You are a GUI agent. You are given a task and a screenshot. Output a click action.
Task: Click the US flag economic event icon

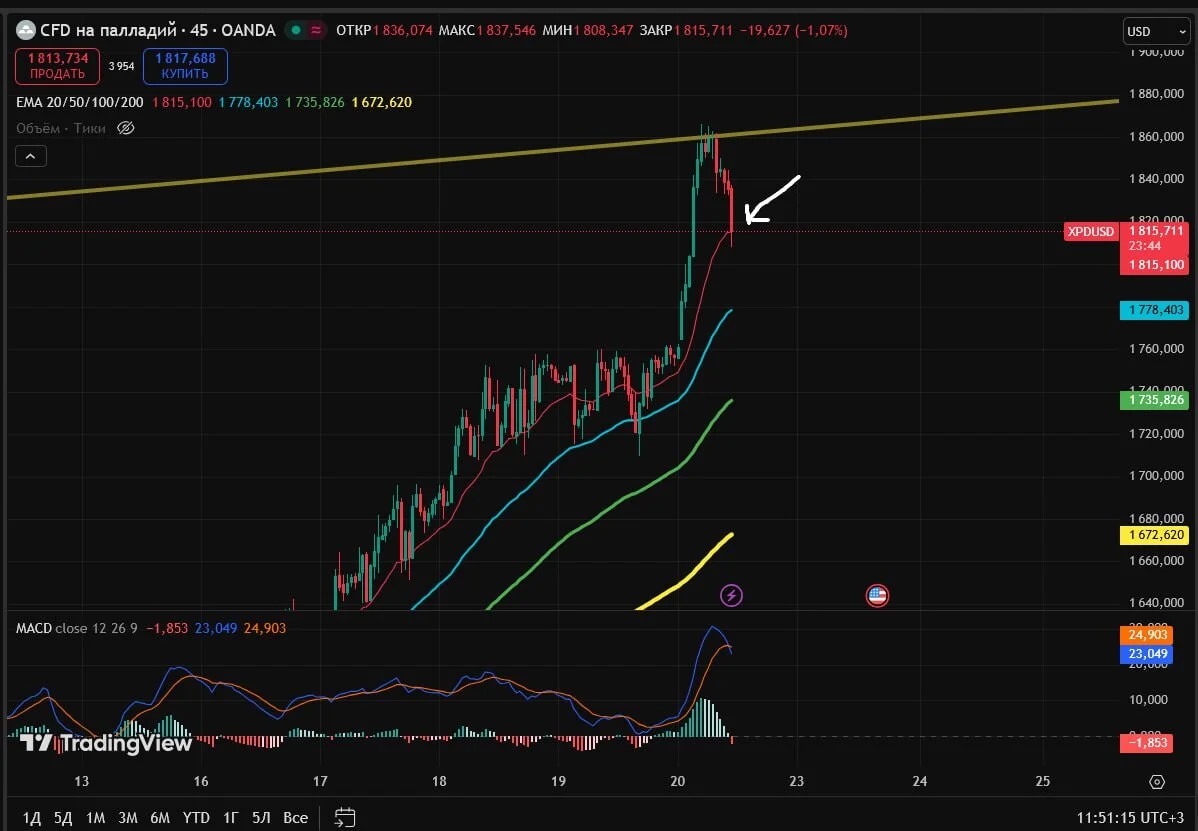877,595
